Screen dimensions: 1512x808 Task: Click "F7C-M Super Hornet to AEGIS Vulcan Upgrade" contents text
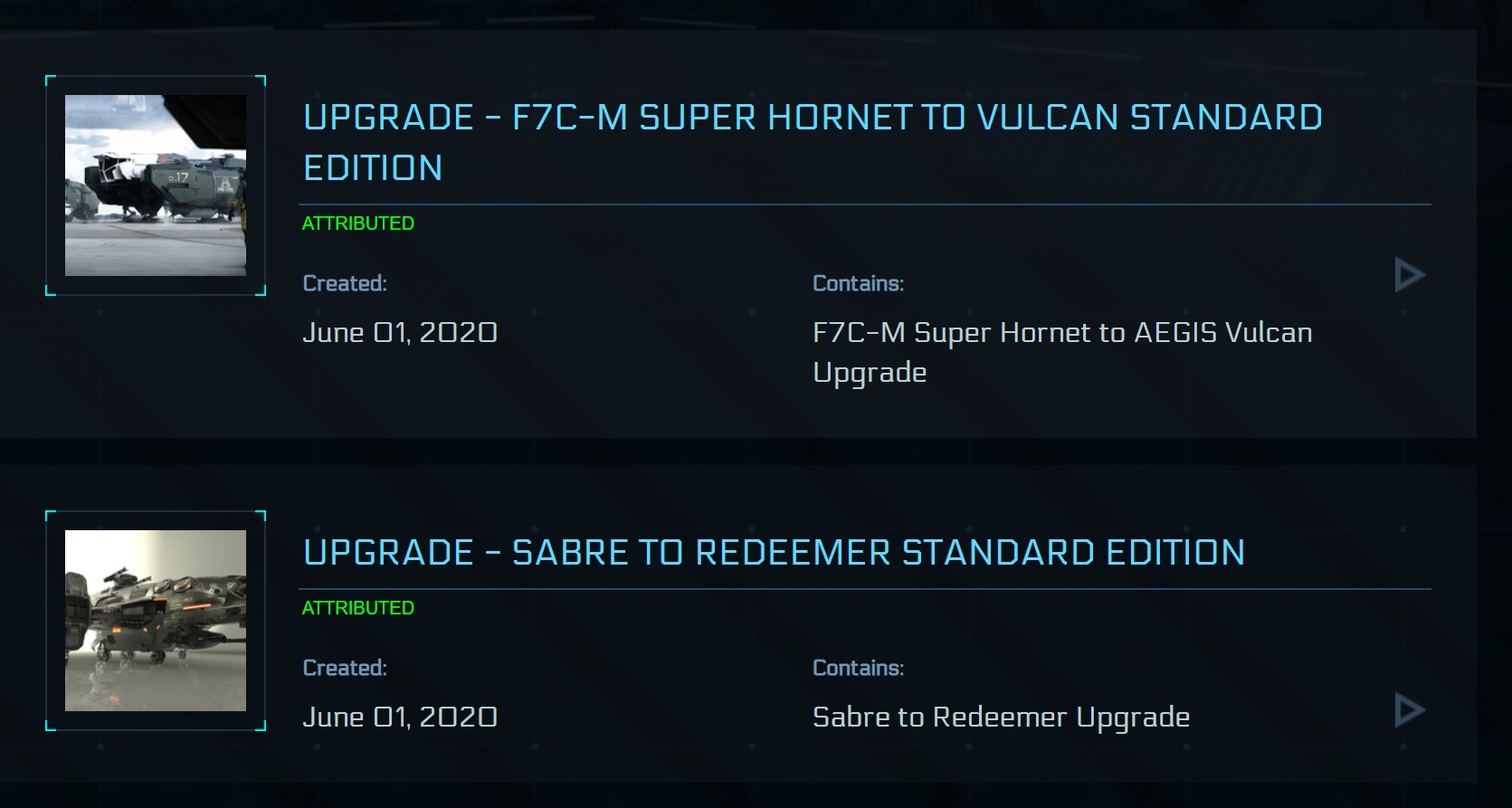[1061, 333]
